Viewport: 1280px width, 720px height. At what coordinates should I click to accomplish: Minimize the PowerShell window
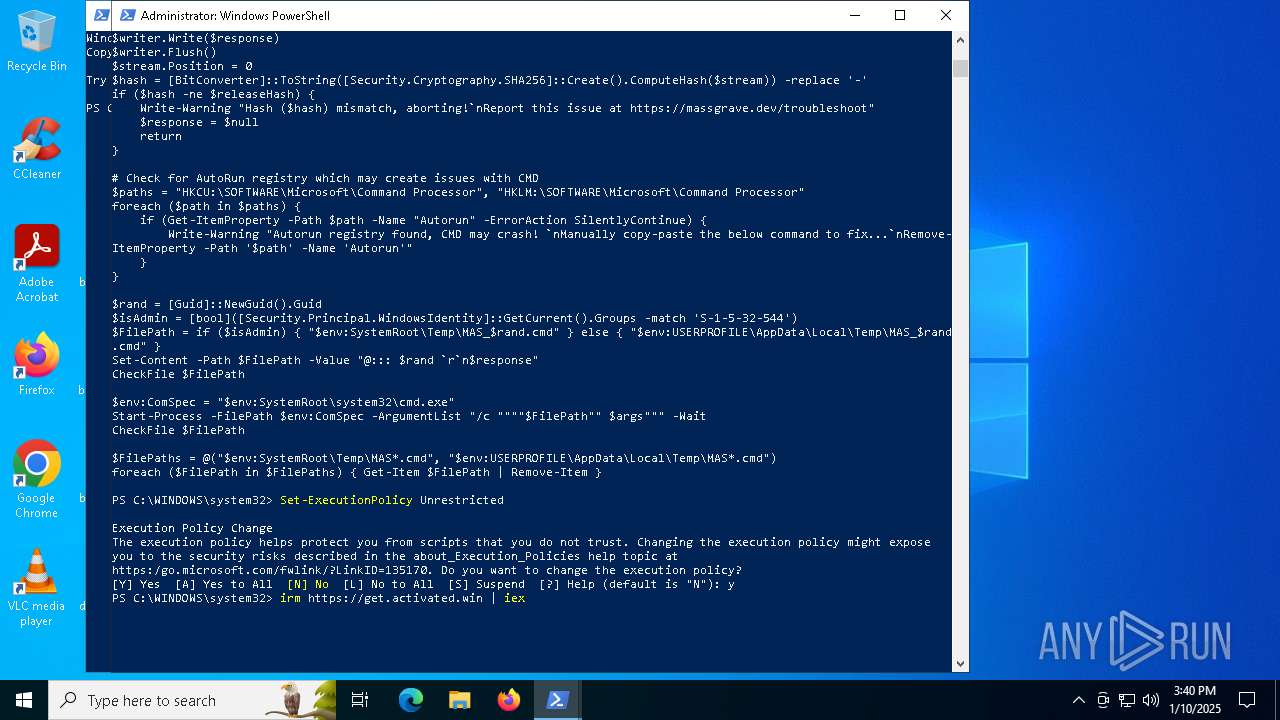click(x=854, y=15)
